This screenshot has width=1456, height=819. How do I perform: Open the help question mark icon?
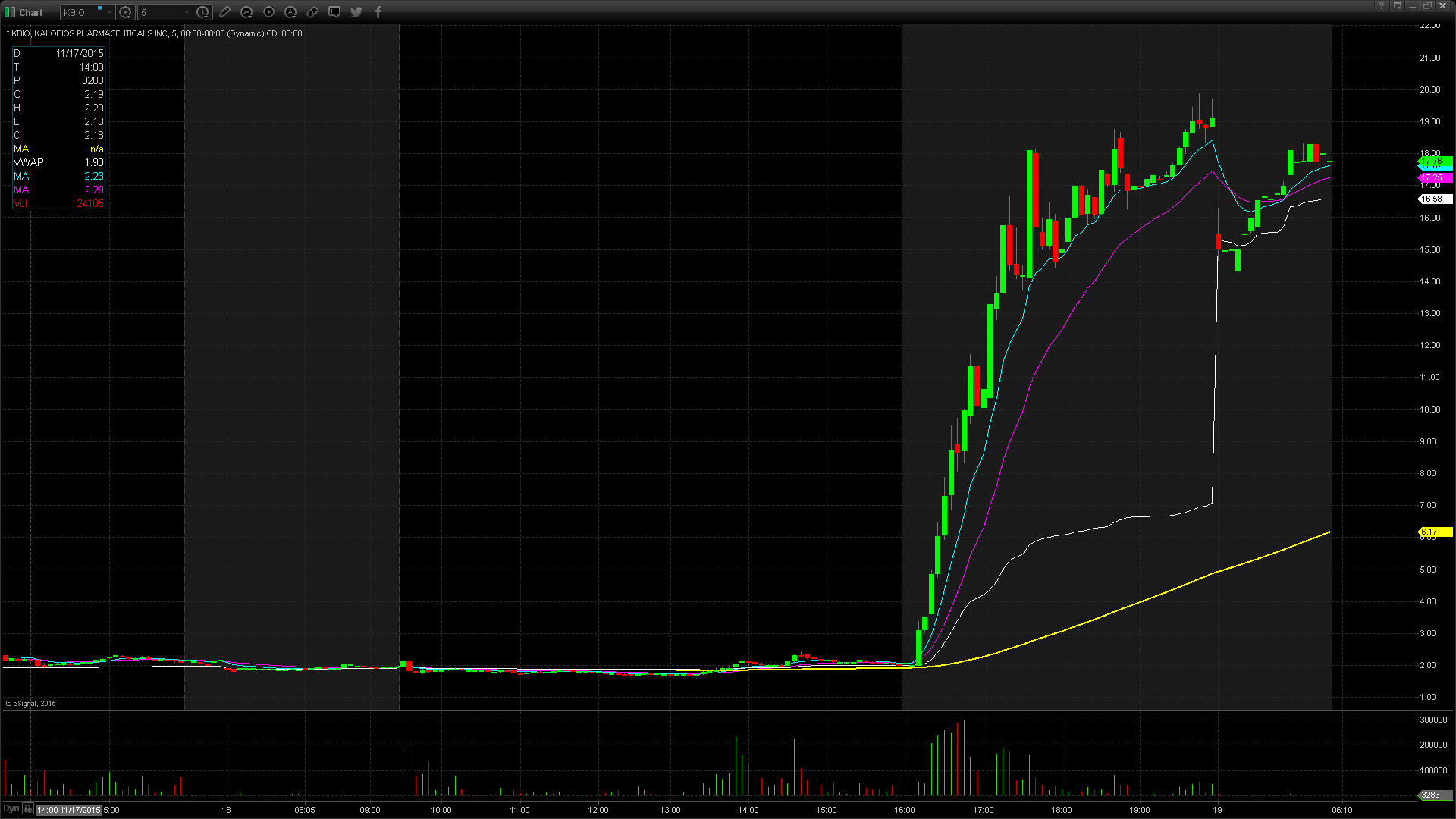click(1382, 5)
